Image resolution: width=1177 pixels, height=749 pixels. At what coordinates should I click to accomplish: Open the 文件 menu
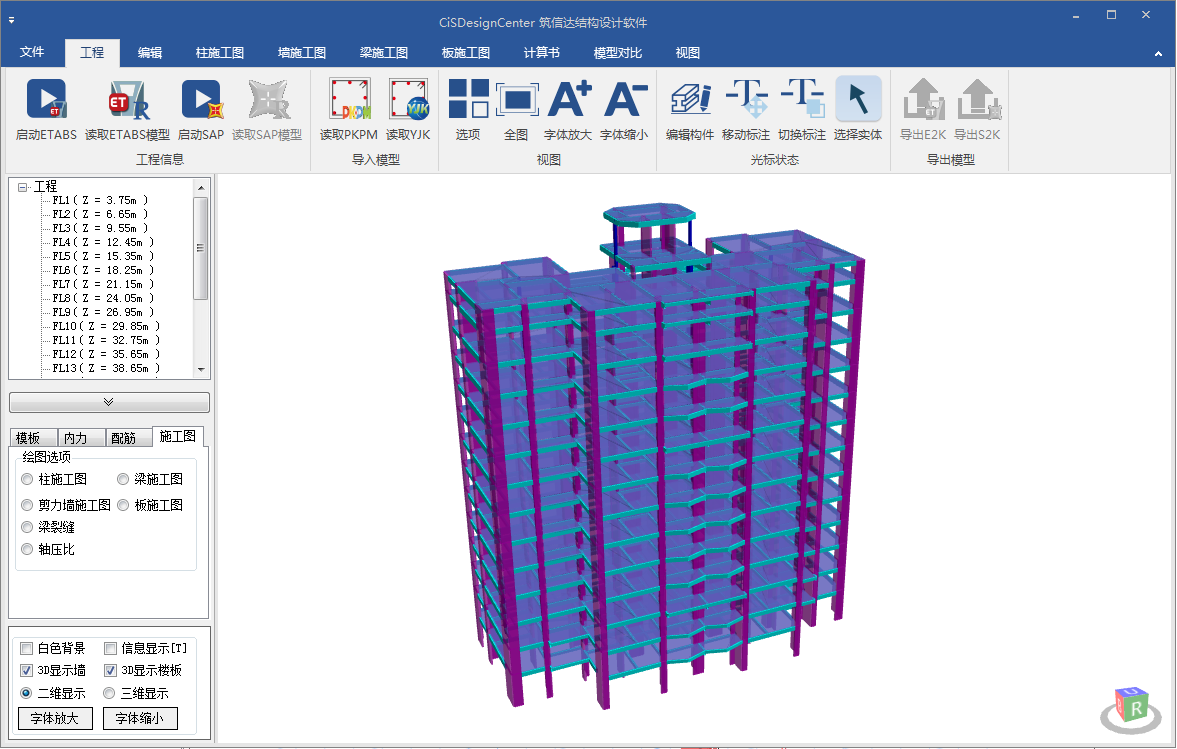[x=32, y=52]
